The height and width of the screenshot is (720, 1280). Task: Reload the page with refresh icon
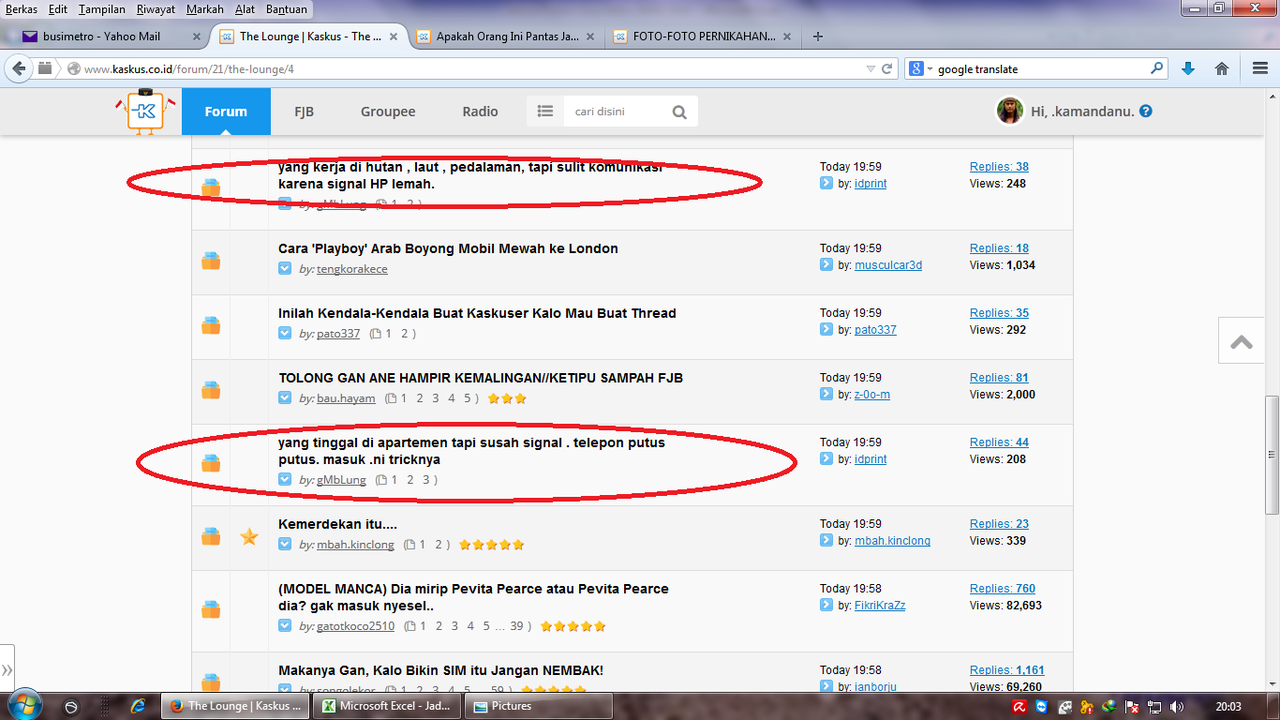tap(886, 69)
